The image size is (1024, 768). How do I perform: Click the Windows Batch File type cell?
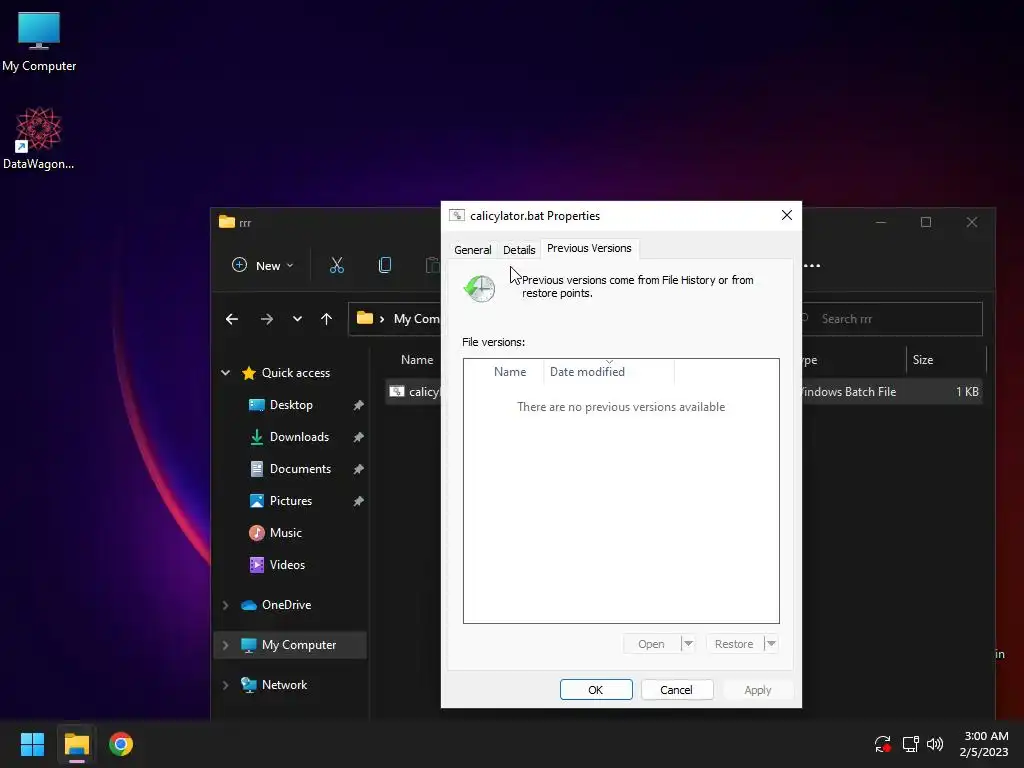coord(849,392)
